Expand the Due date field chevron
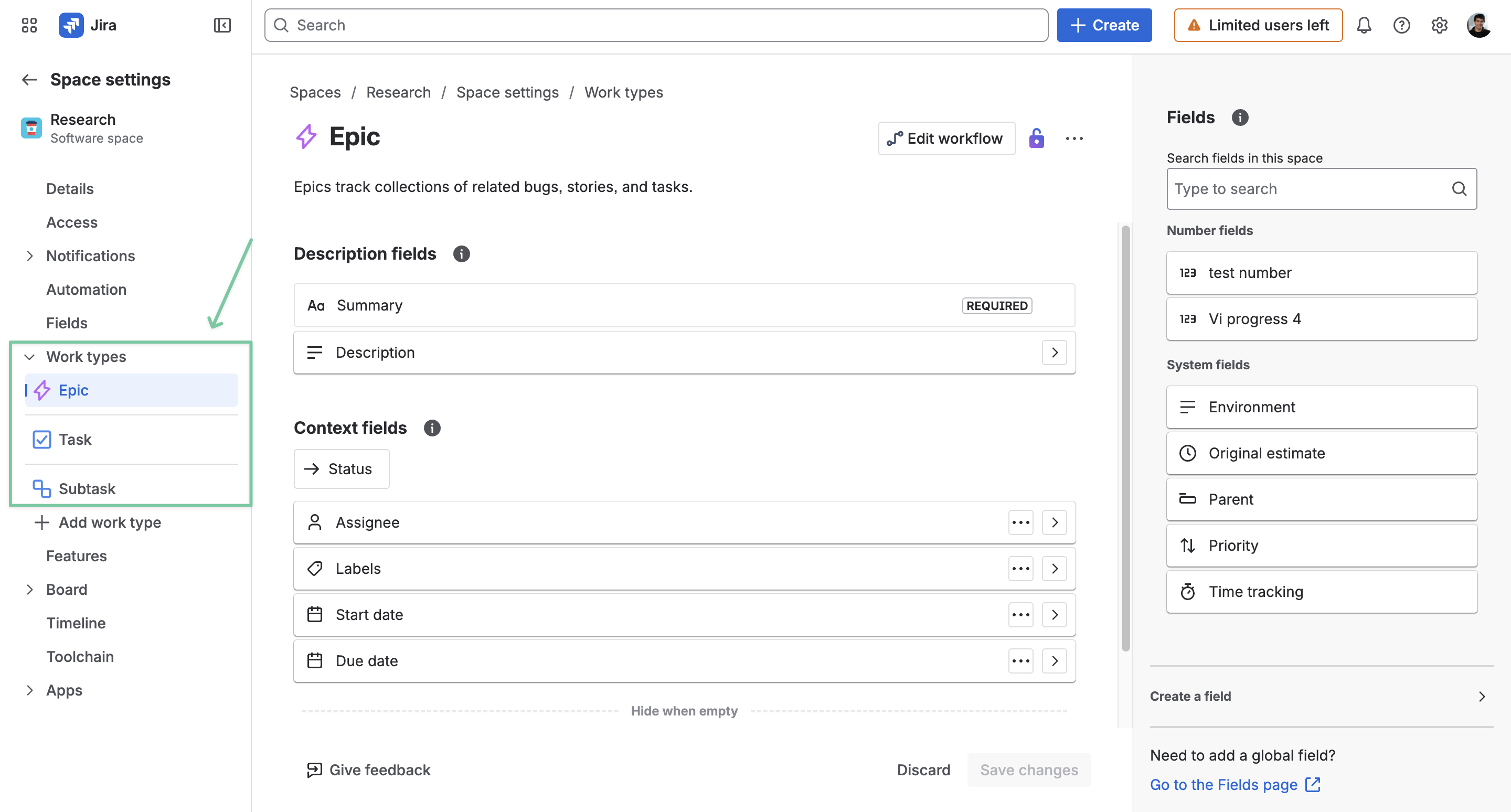The image size is (1511, 812). (x=1054, y=661)
